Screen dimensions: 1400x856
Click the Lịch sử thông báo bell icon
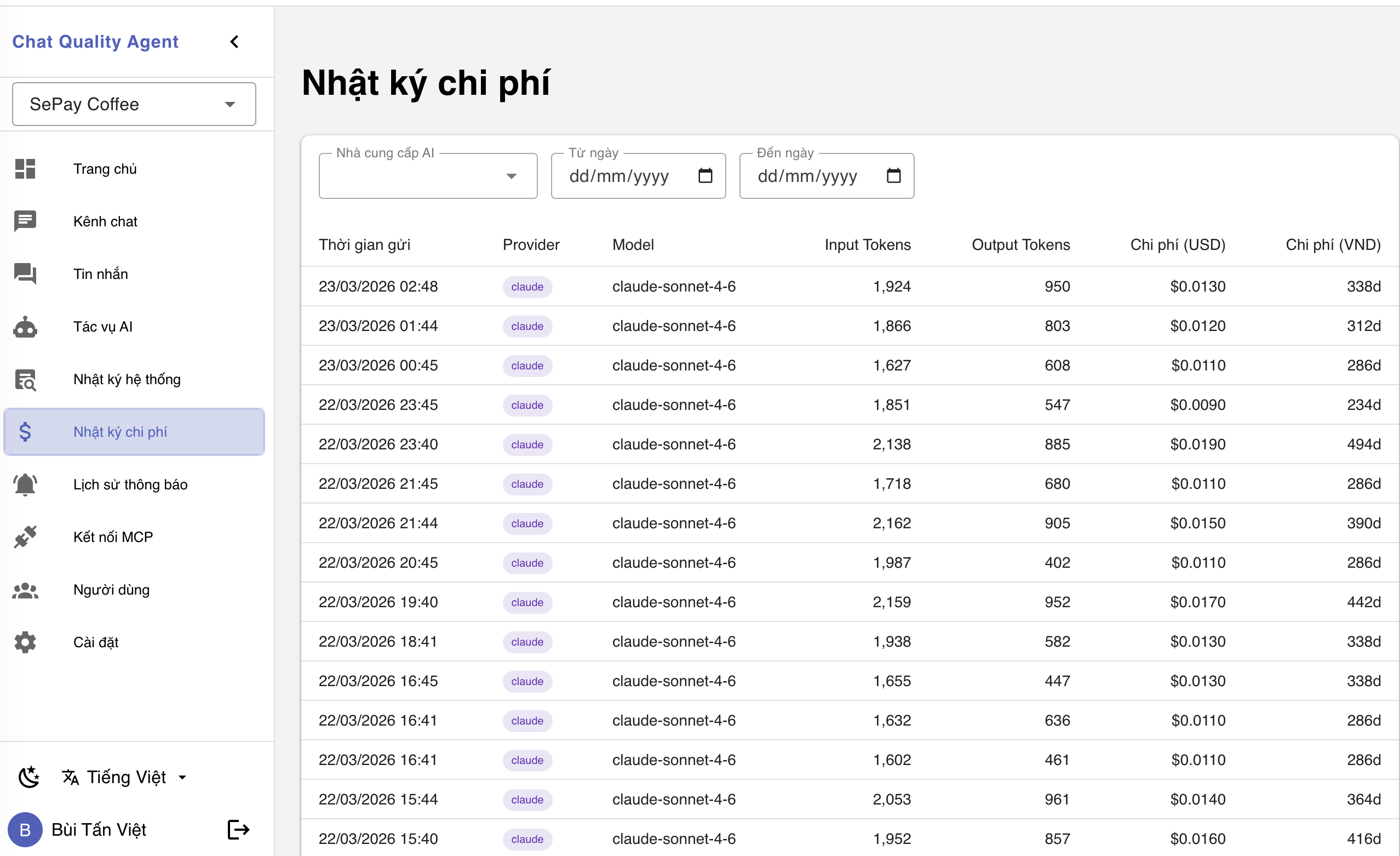click(x=25, y=485)
